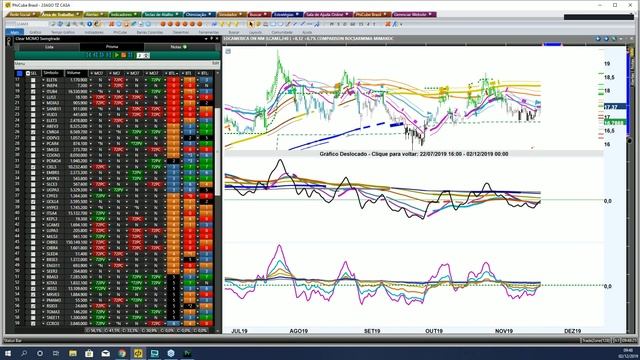
Task: Click first blue icon in chart title bar
Action: click(x=598, y=39)
